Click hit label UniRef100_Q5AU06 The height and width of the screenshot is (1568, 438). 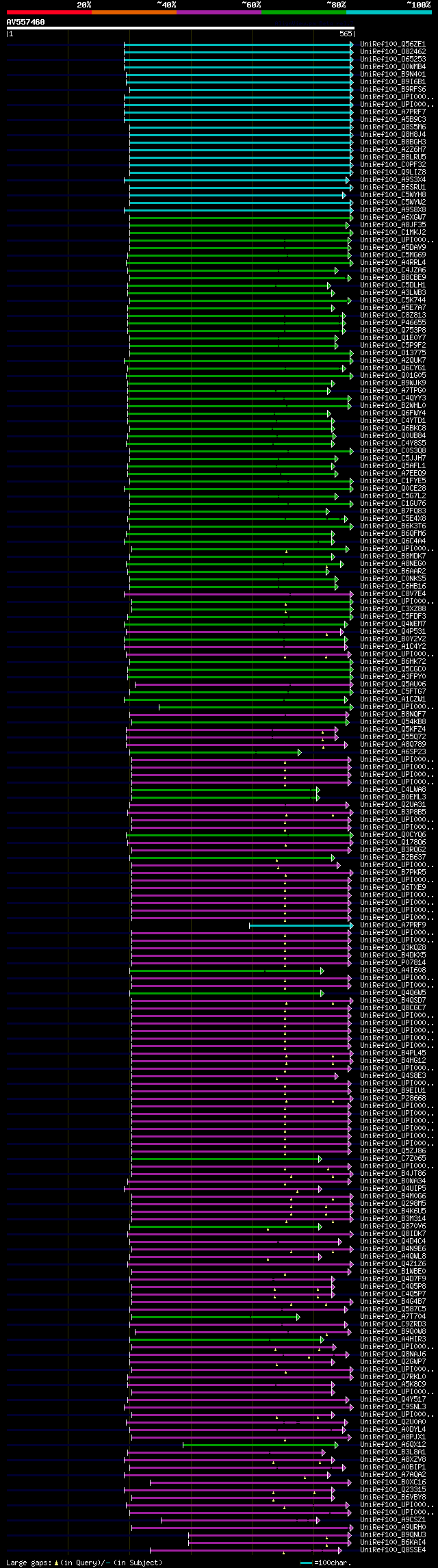point(393,684)
